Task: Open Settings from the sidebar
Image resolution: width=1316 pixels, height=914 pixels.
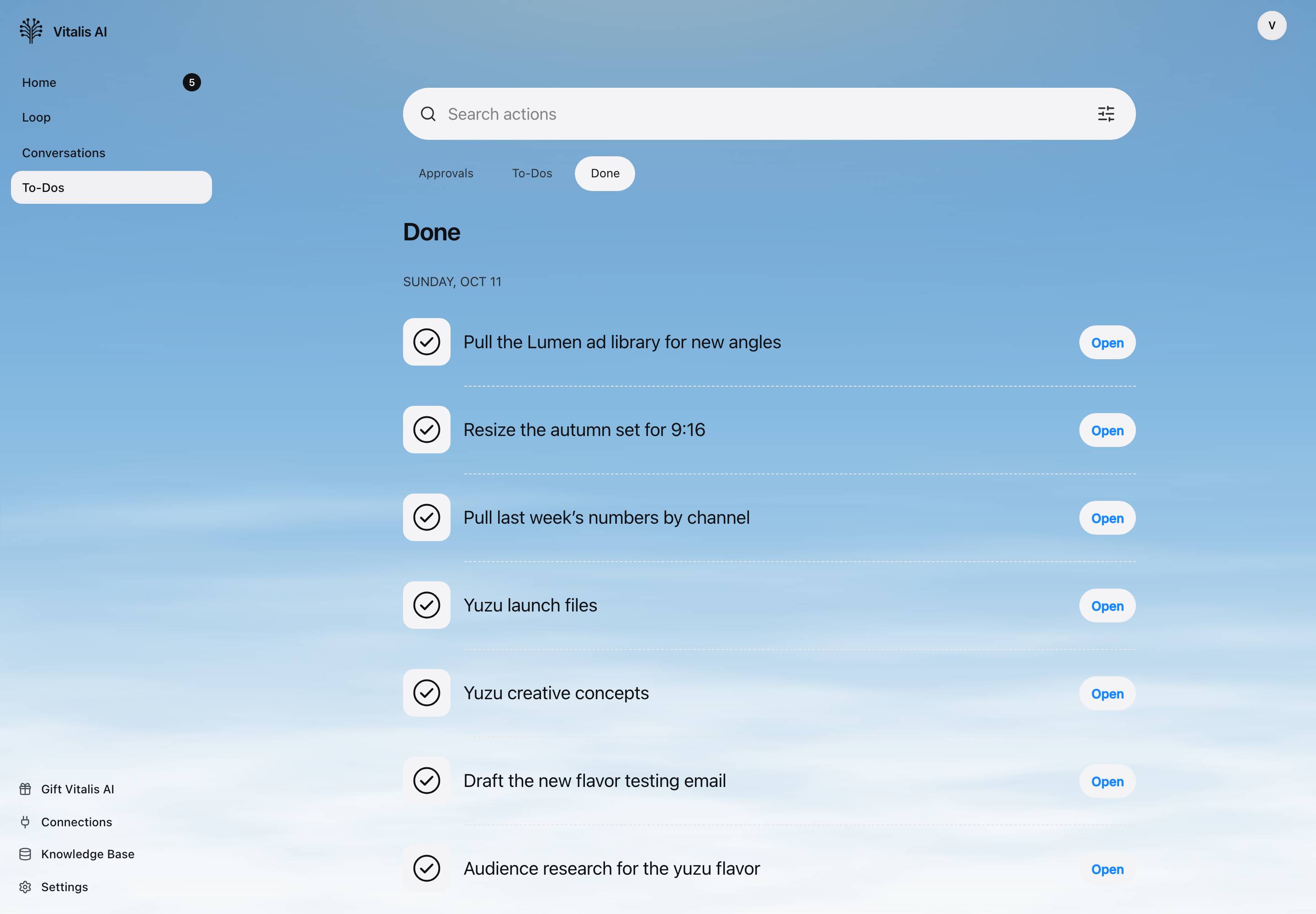Action: pos(65,887)
